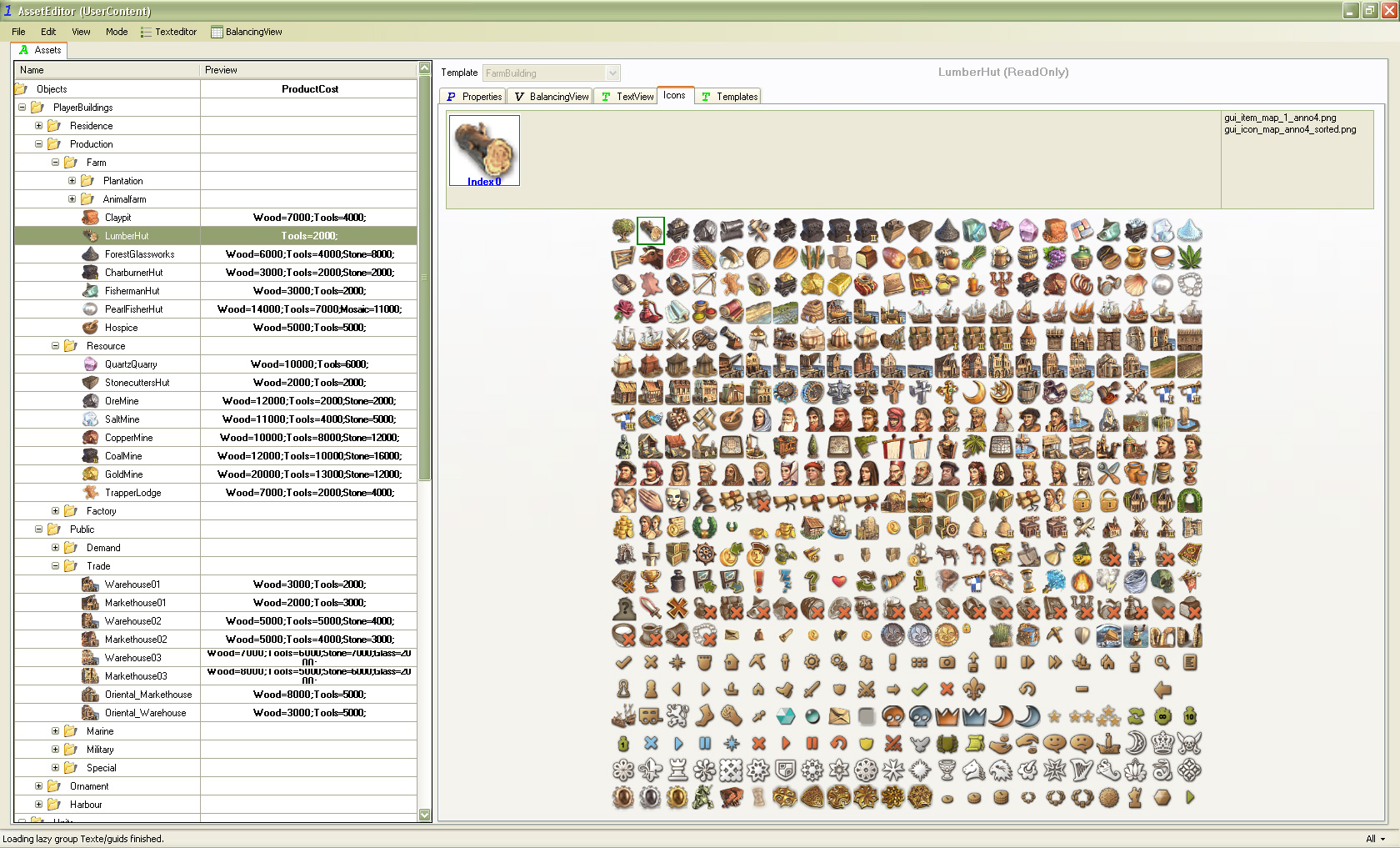
Task: Open the All dropdown in status bar
Action: (x=1376, y=839)
